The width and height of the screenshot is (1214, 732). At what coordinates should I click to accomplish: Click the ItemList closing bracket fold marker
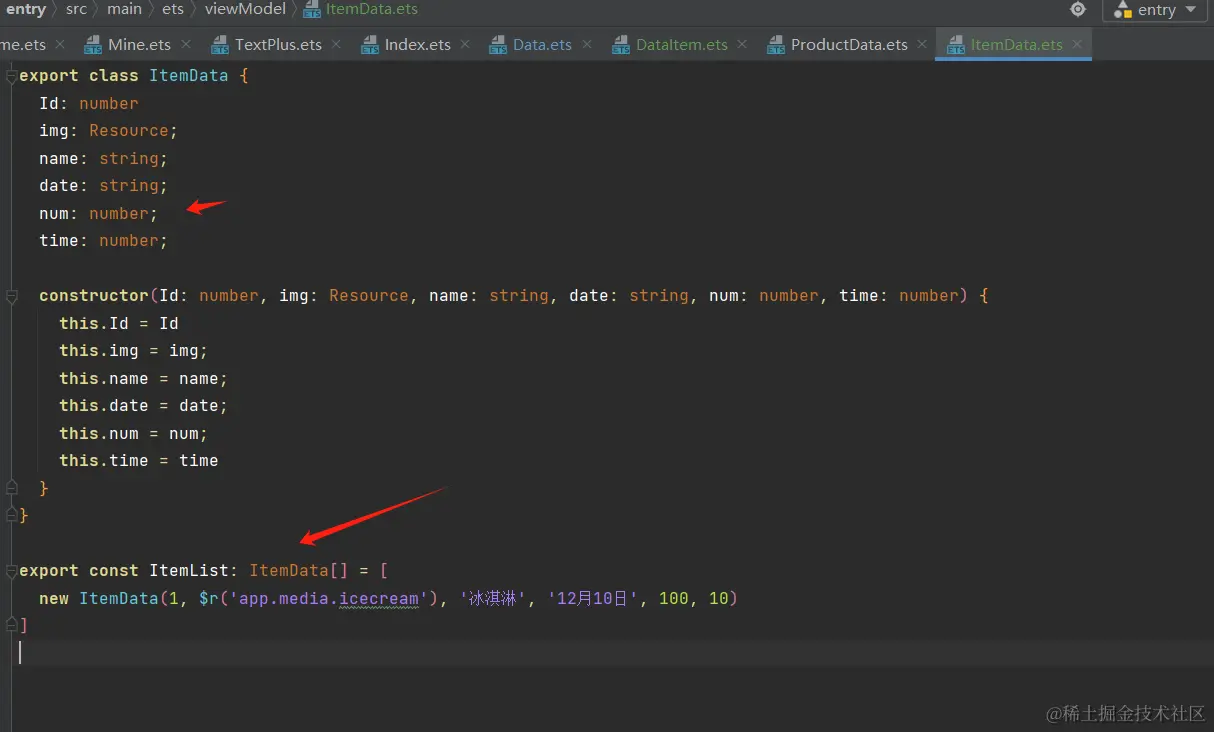click(11, 626)
